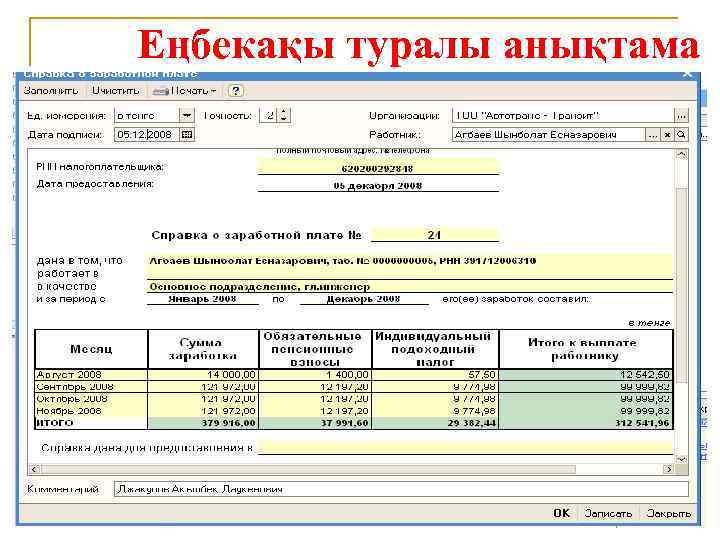Click the Закрыть button
Image resolution: width=720 pixels, height=540 pixels.
pos(668,513)
